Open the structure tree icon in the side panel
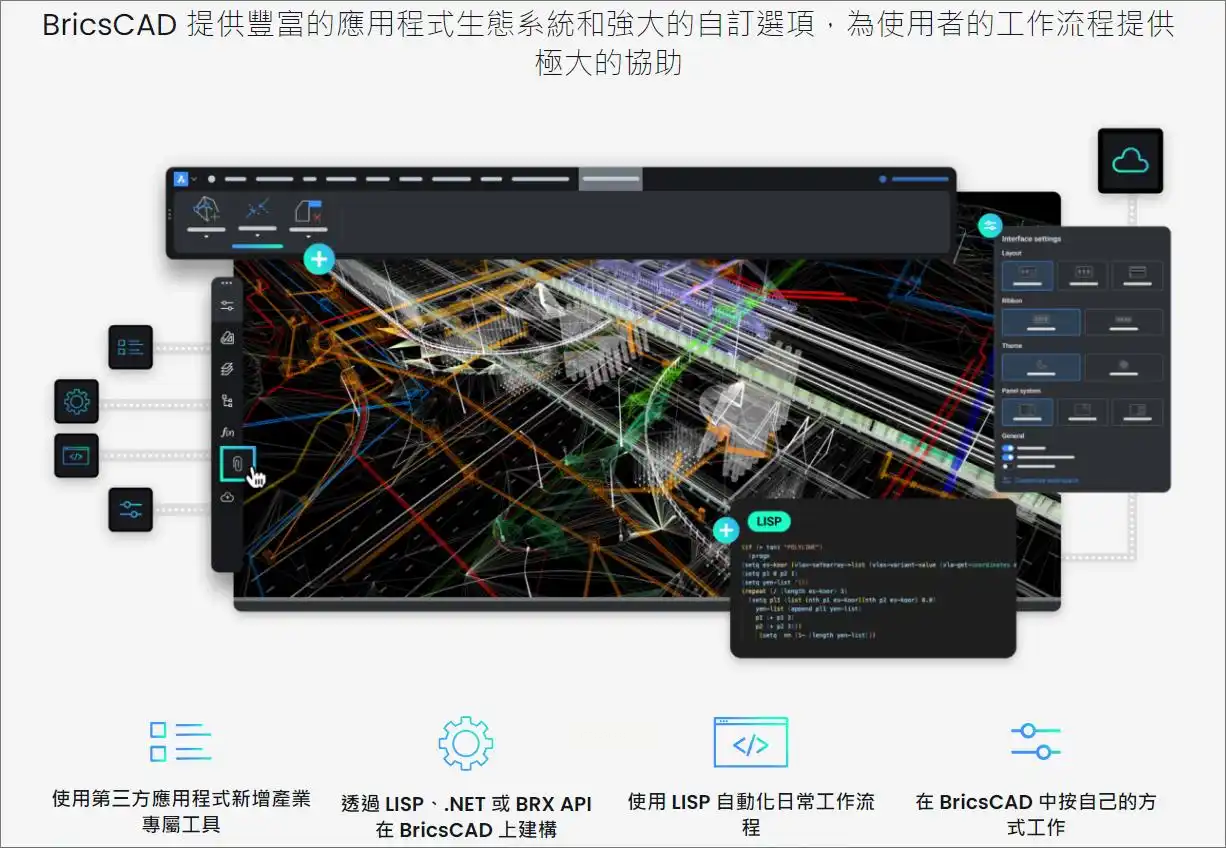The width and height of the screenshot is (1226, 848). coord(227,401)
